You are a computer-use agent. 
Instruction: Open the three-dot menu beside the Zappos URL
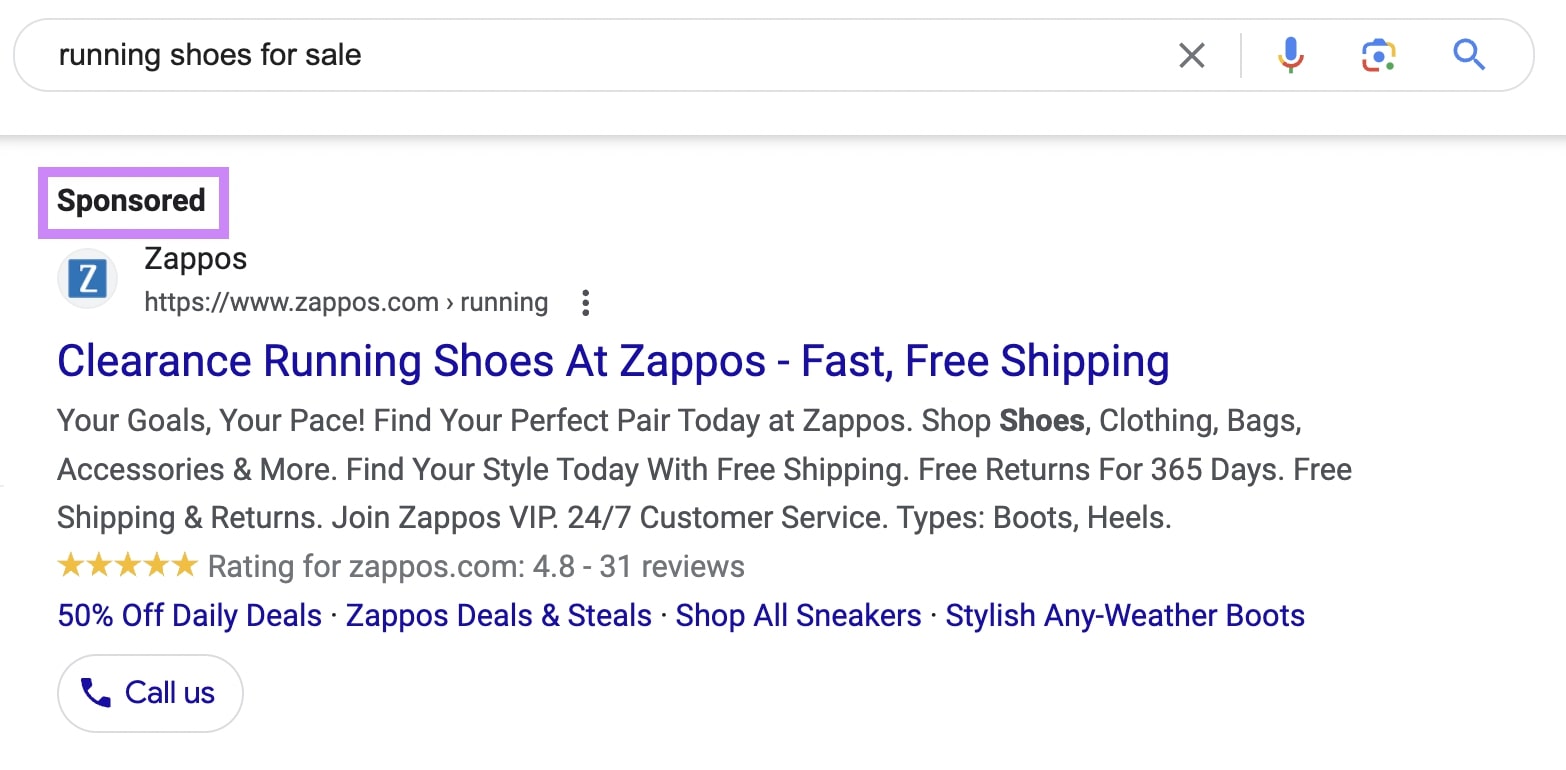tap(585, 302)
